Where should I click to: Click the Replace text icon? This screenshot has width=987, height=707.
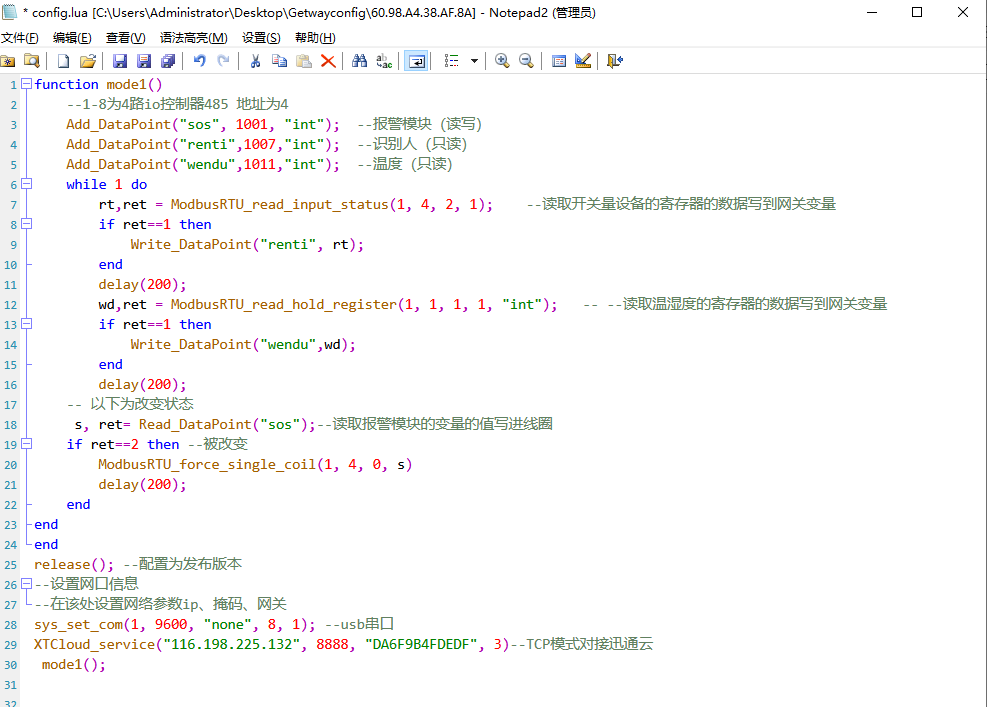[384, 61]
